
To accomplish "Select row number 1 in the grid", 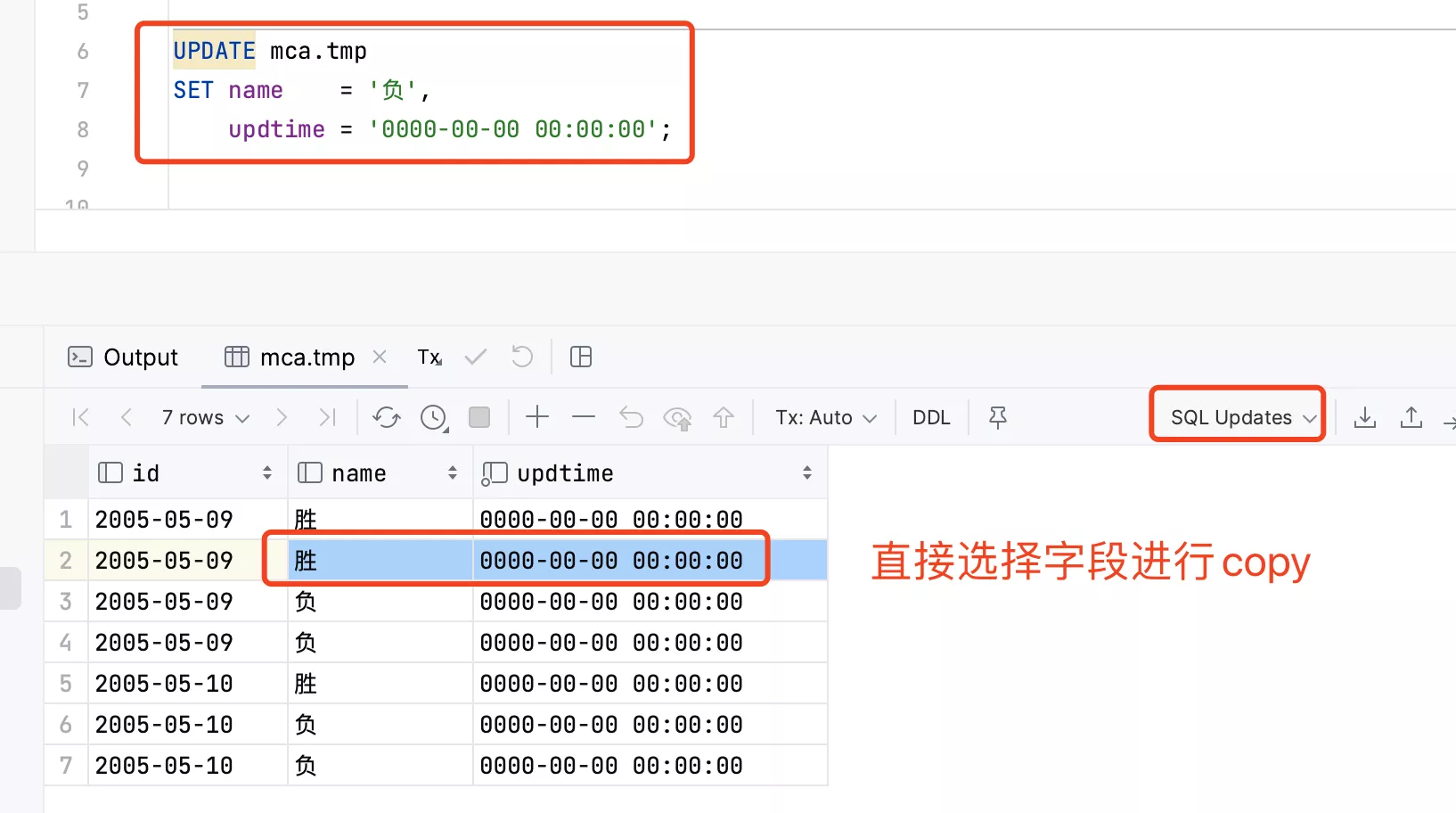I will pos(66,519).
